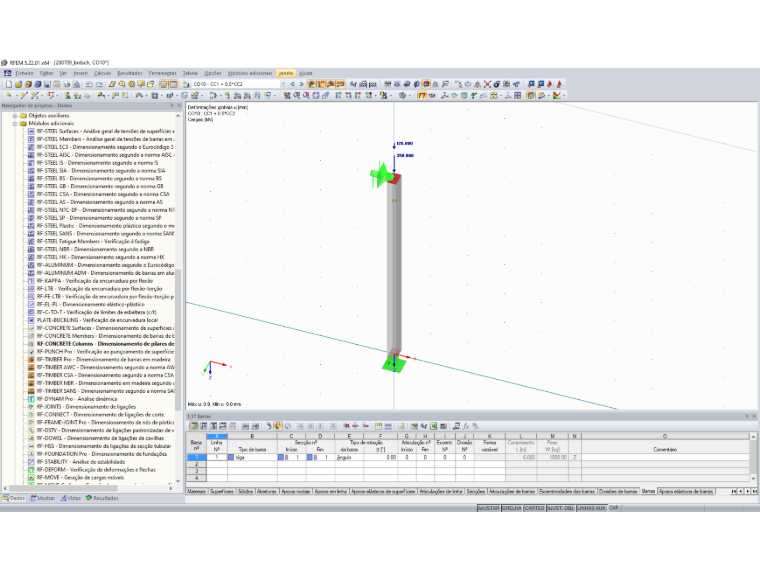Screen dimensions: 760x570
Task: Toggle the first highlighted results display button
Action: pos(311,84)
